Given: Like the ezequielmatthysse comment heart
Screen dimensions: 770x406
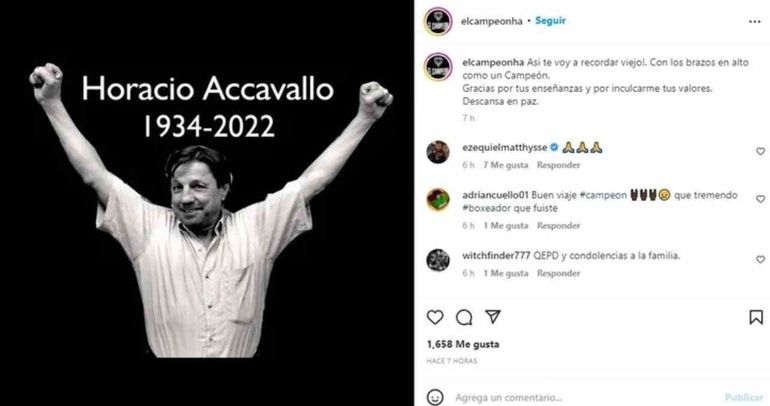Looking at the screenshot, I should (x=760, y=152).
